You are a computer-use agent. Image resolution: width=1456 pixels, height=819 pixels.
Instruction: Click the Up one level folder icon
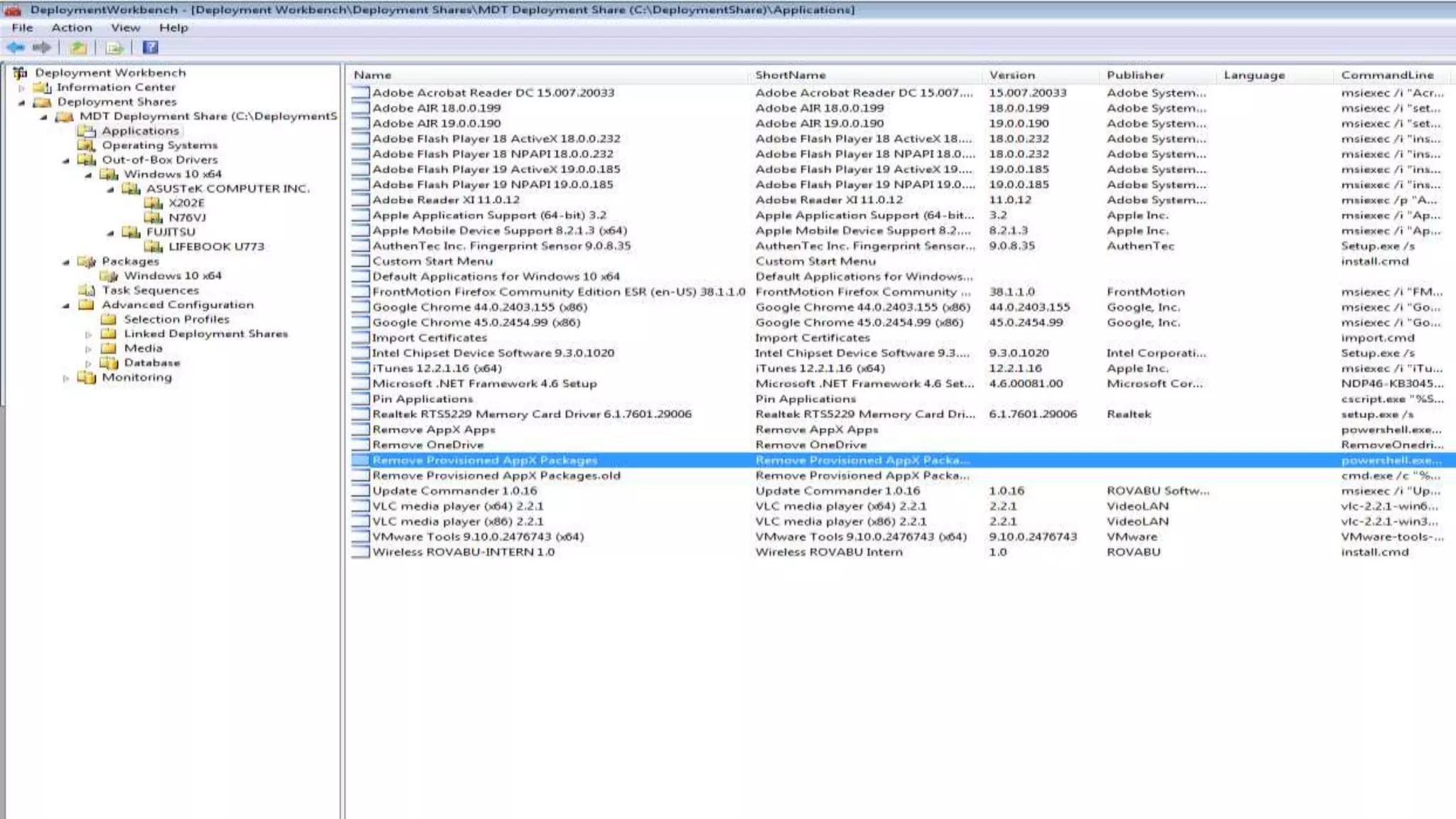[78, 48]
